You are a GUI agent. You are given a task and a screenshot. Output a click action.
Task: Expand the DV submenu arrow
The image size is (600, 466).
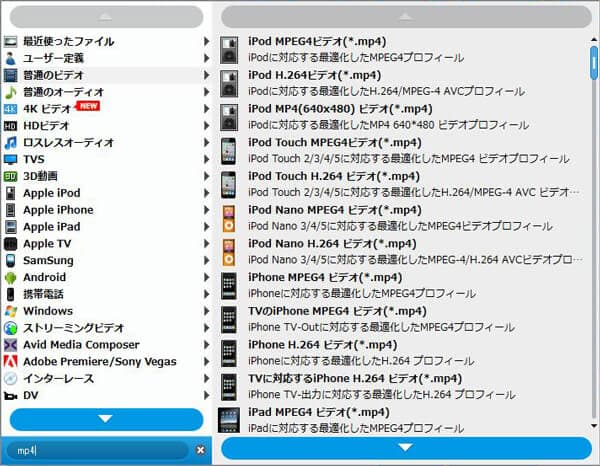206,395
